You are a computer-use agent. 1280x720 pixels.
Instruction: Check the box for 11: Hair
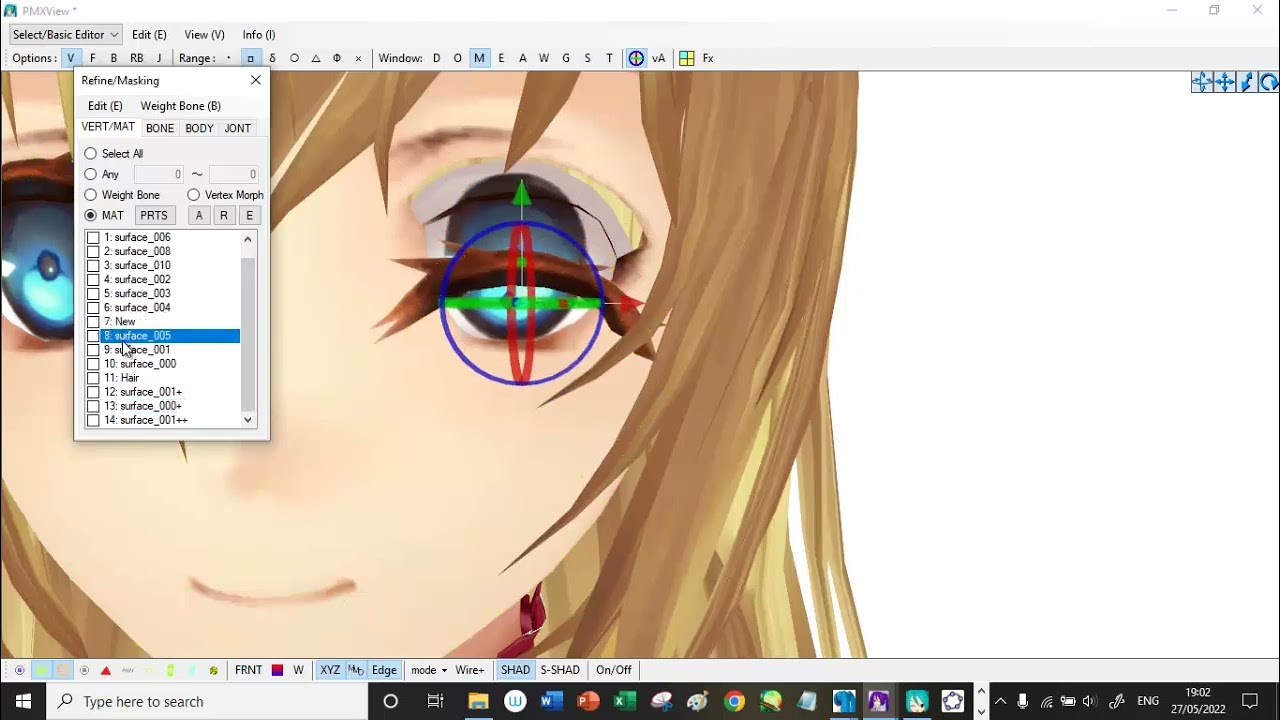click(93, 378)
